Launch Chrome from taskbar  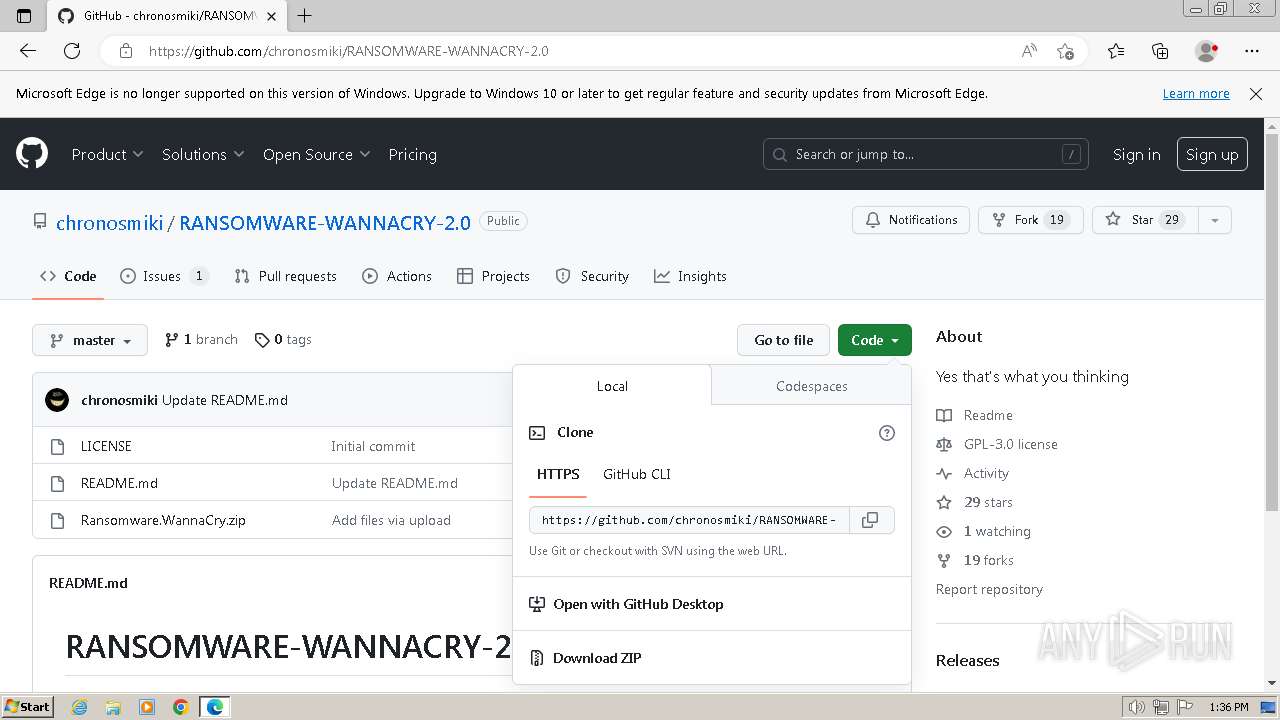pos(181,707)
